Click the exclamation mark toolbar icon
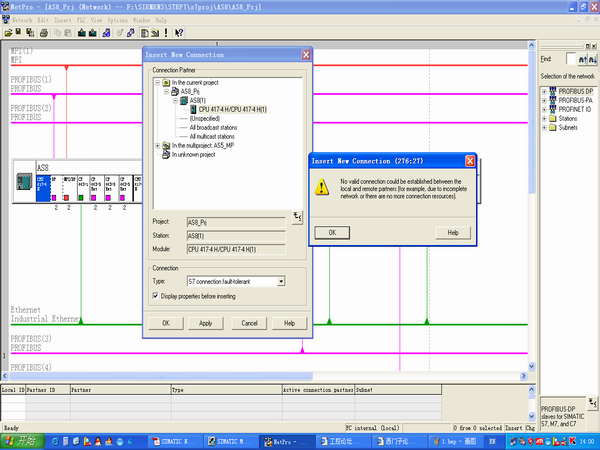600x450 pixels. pos(166,33)
